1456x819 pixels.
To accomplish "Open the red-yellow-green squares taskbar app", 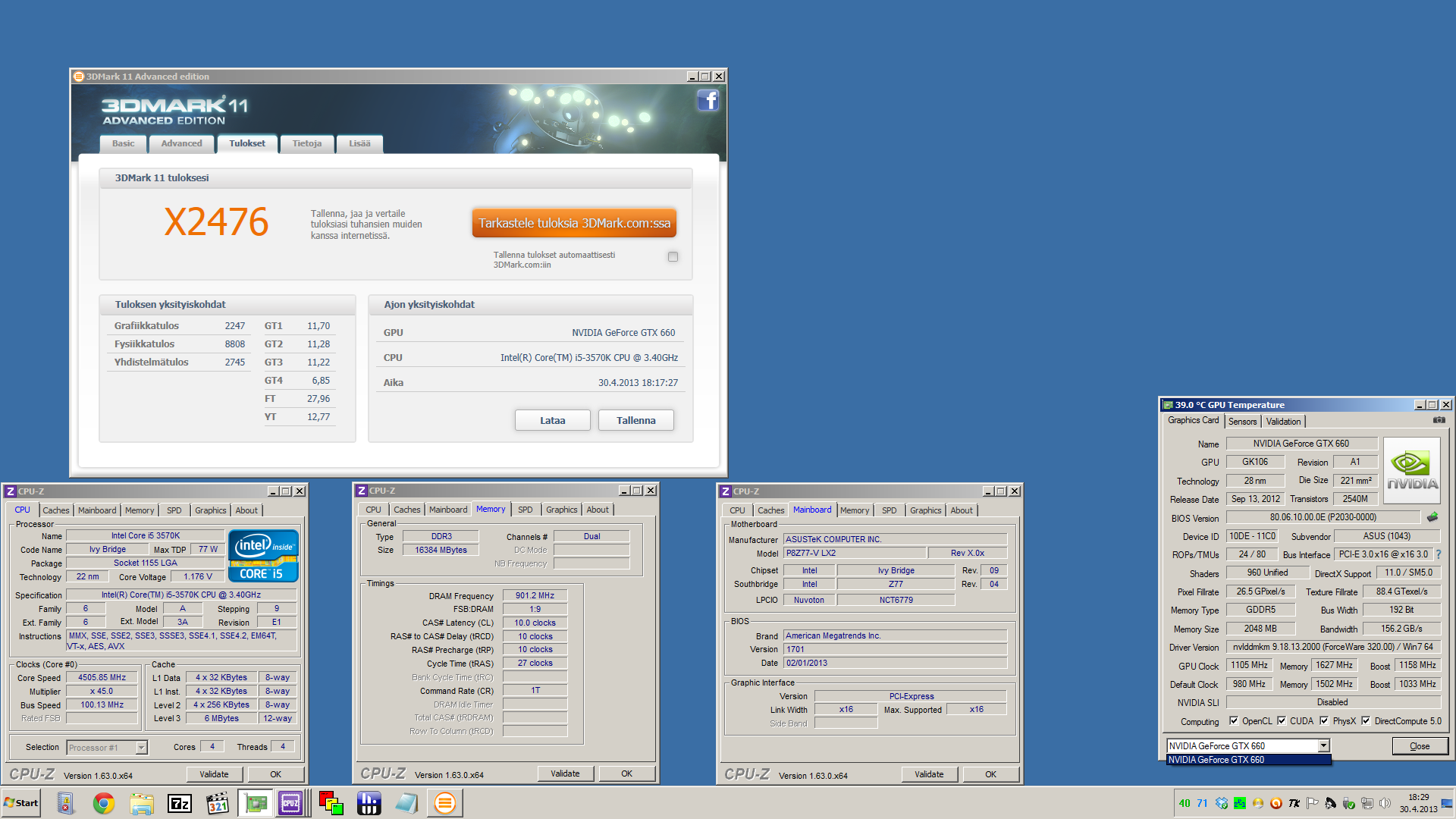I will pos(331,803).
